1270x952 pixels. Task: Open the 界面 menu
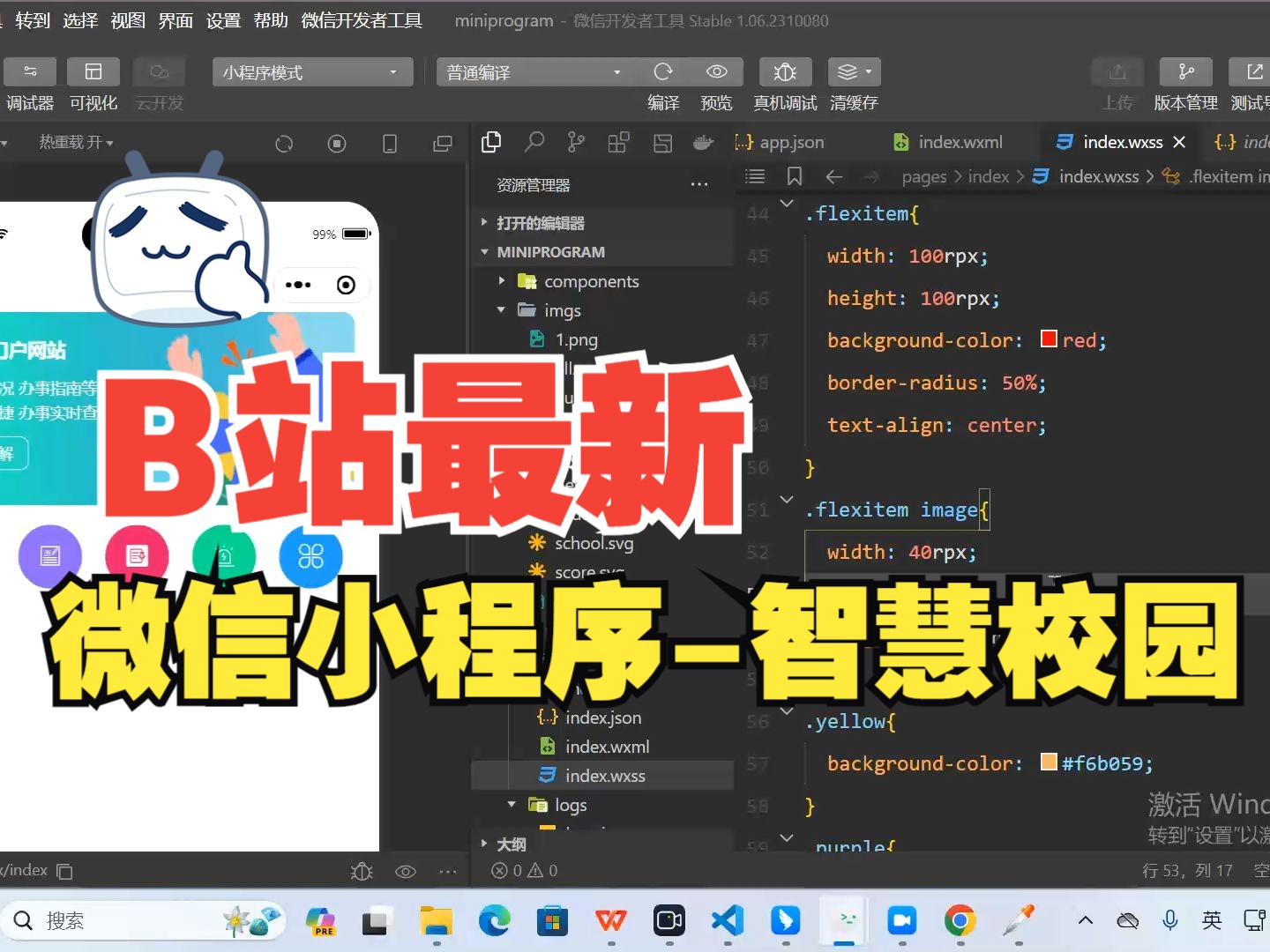tap(176, 20)
